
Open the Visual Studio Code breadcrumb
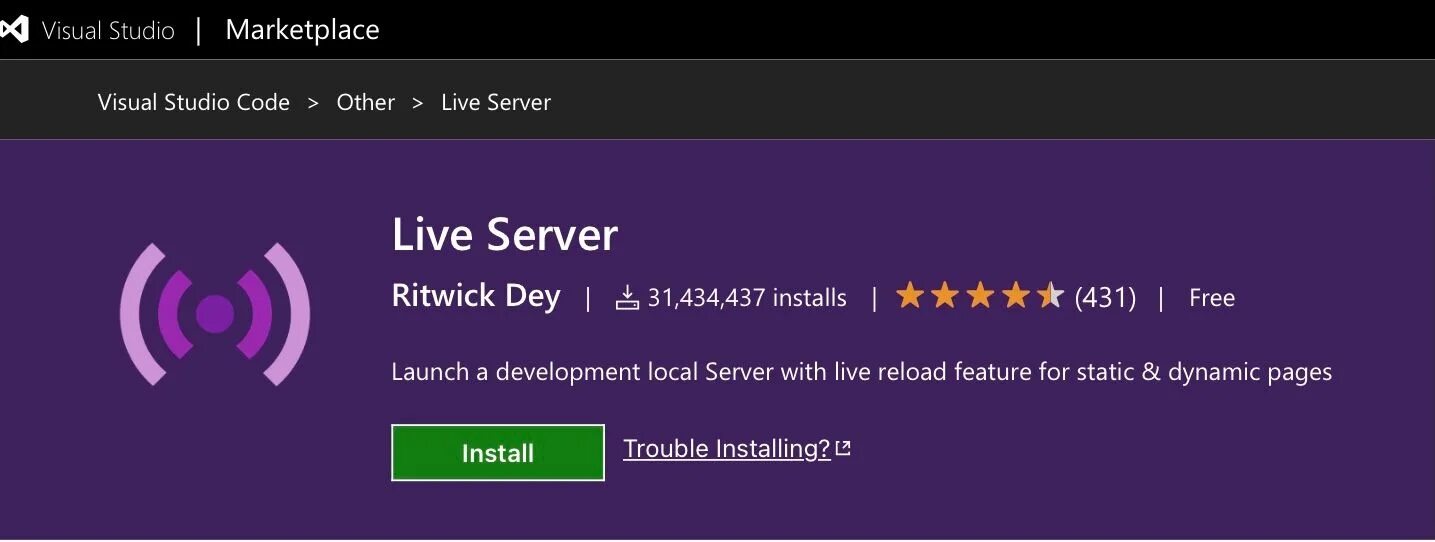coord(194,102)
